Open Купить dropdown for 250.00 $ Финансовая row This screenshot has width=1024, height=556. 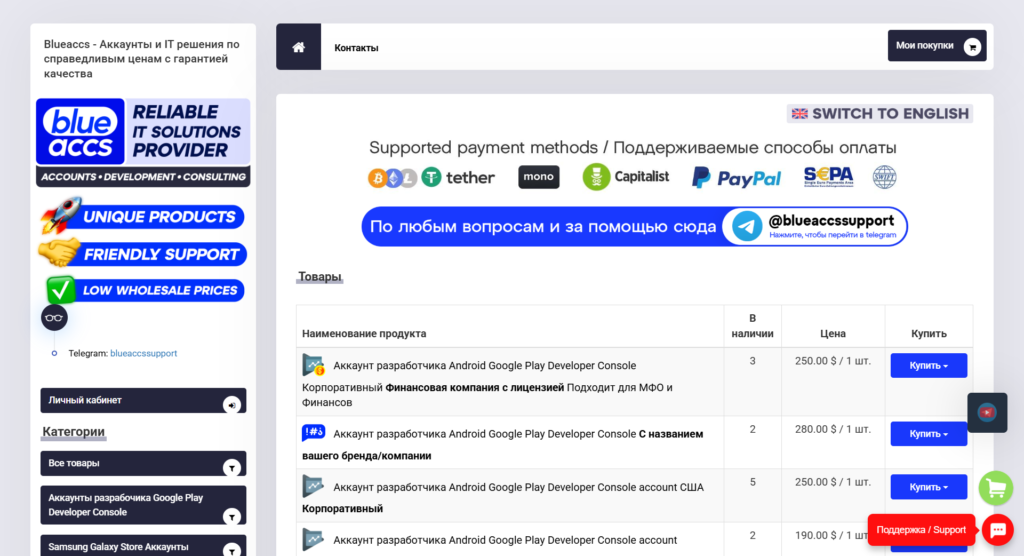click(x=928, y=365)
